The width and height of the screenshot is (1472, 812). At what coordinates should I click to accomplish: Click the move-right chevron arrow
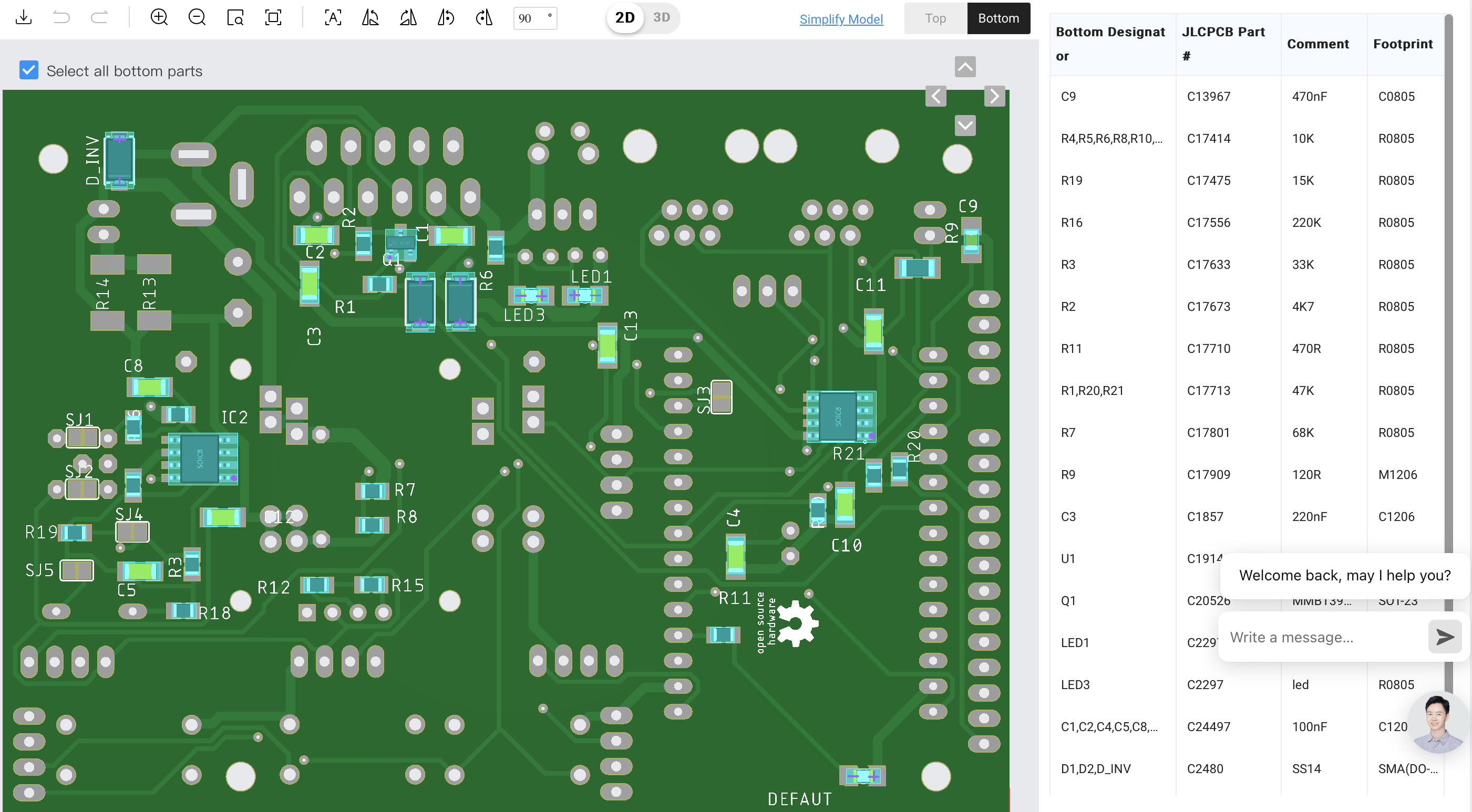(994, 96)
